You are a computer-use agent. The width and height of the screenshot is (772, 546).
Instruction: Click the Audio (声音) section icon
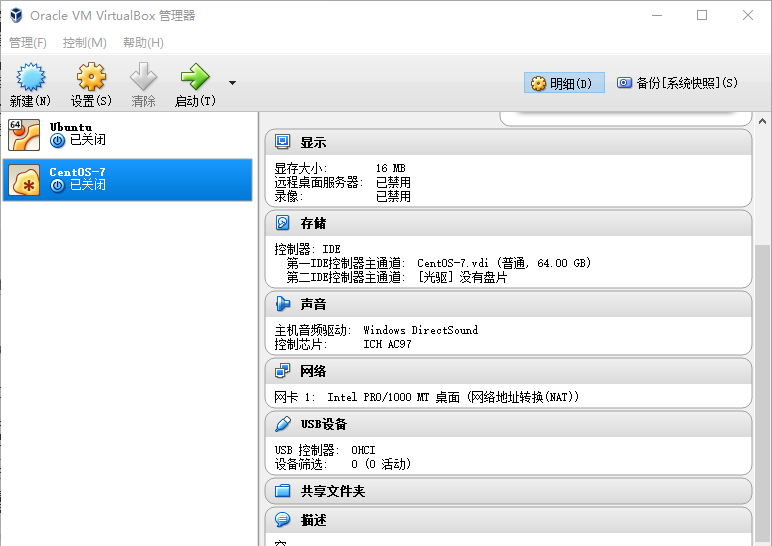click(x=283, y=304)
